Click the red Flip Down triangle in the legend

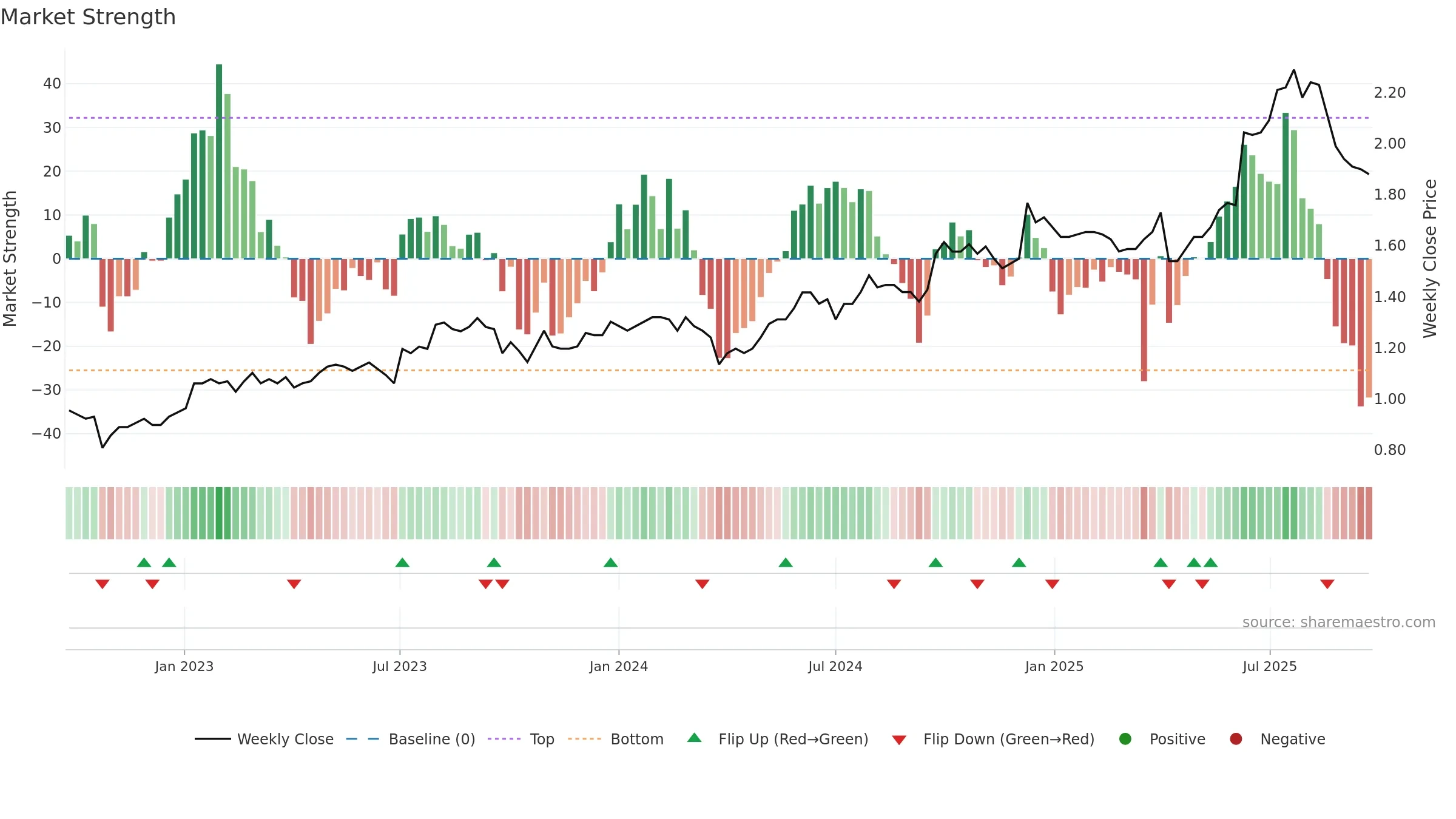click(x=899, y=740)
